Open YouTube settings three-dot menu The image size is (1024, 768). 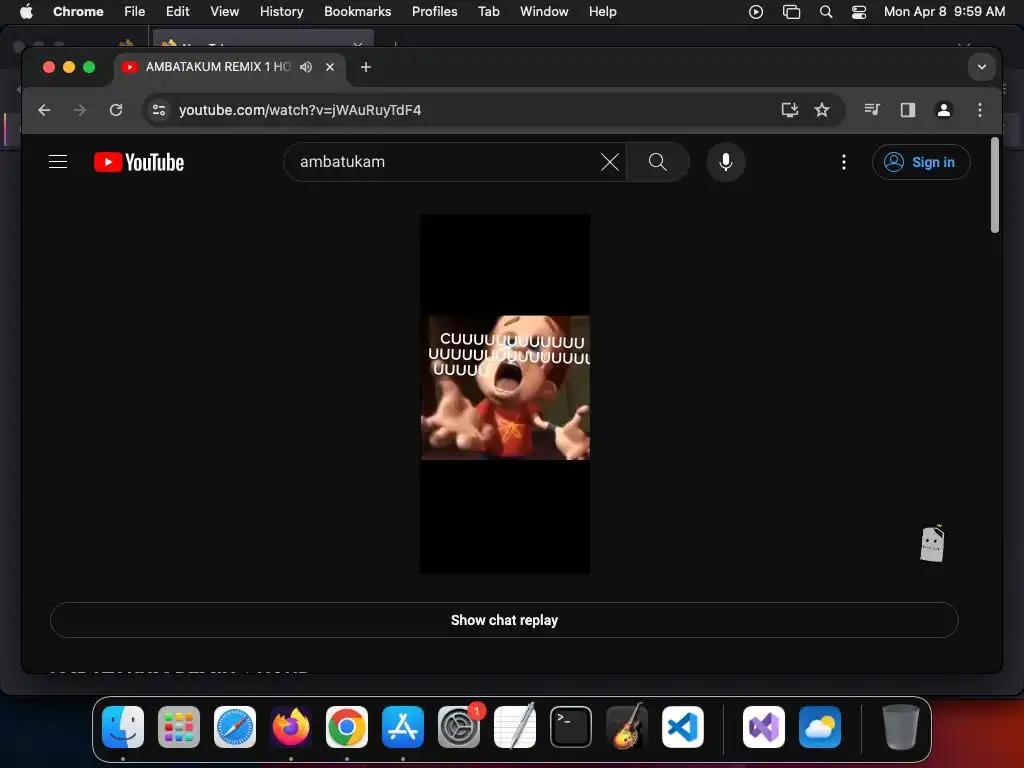coord(844,162)
